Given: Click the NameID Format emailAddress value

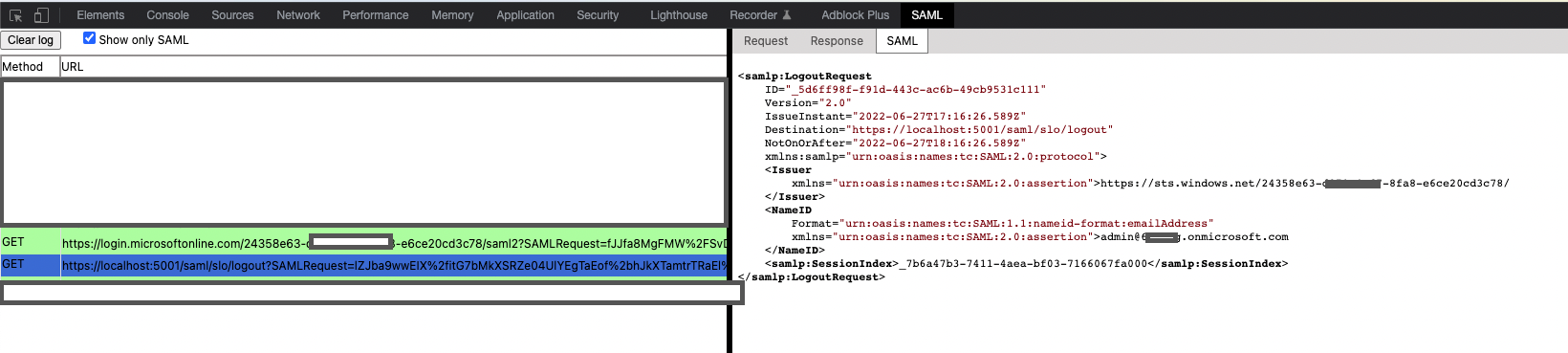Looking at the screenshot, I should (x=1026, y=224).
